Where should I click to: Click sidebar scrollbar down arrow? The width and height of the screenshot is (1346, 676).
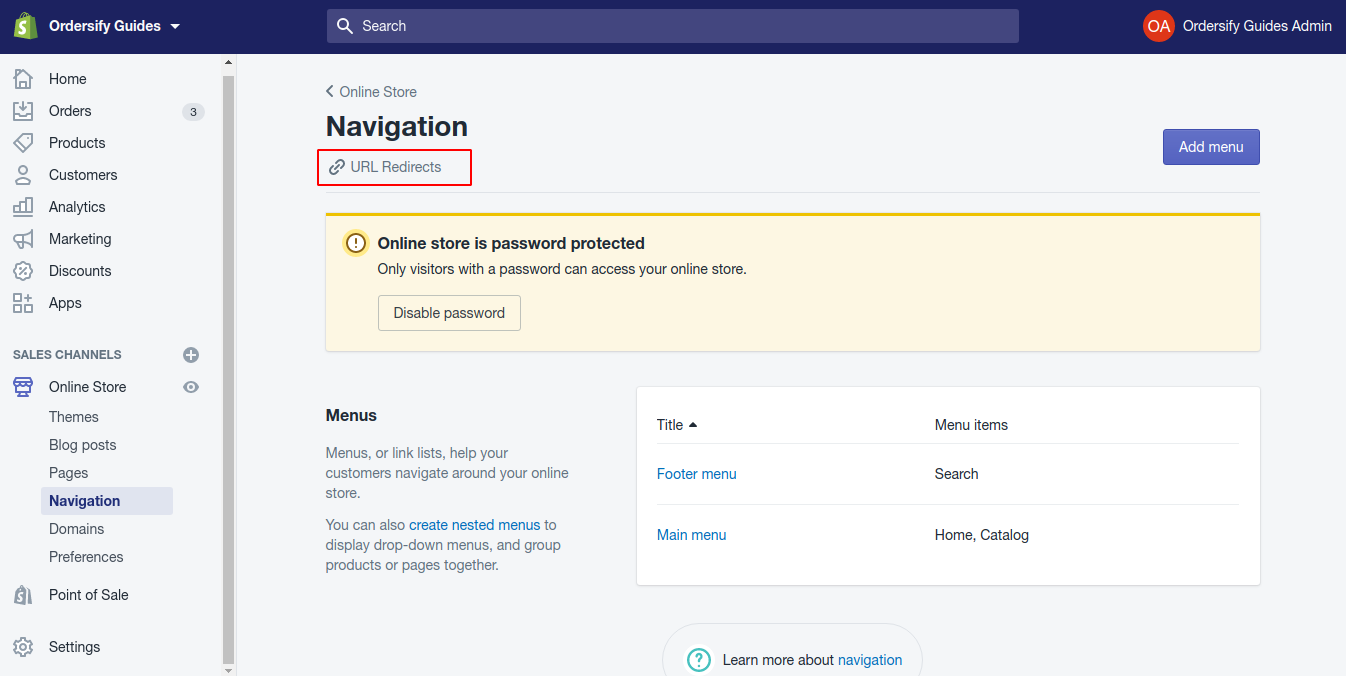tap(228, 670)
